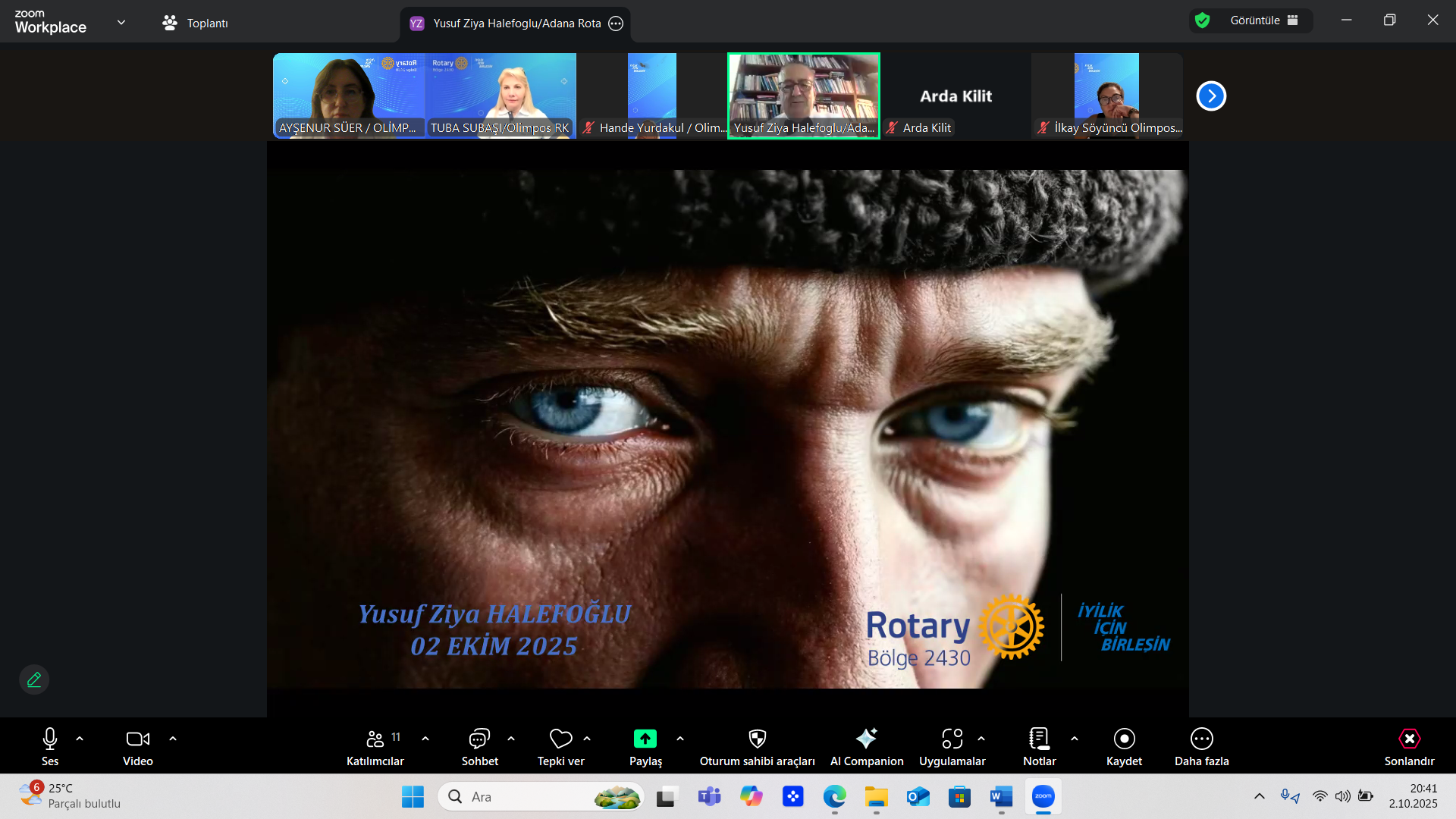The height and width of the screenshot is (819, 1456).
Task: Select Arda Kilit's participant thumbnail
Action: 955,96
